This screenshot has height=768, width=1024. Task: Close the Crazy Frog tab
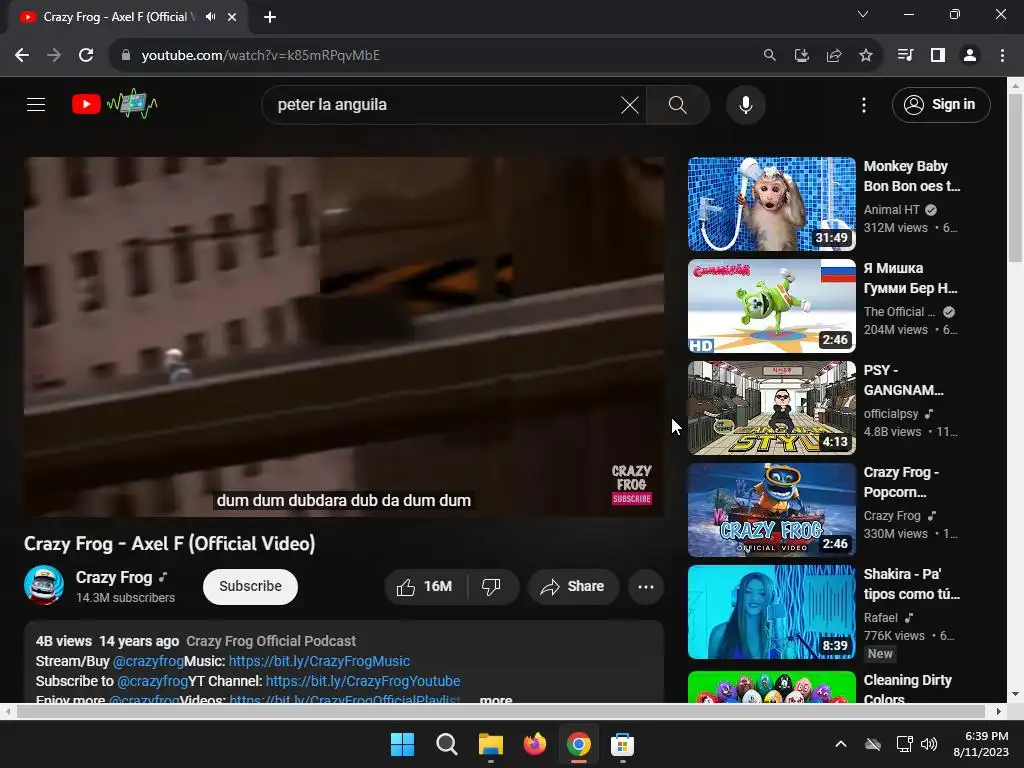pyautogui.click(x=232, y=17)
